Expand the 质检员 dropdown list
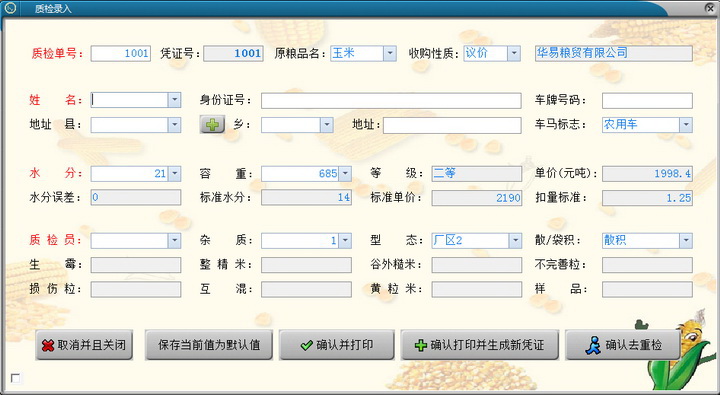This screenshot has width=720, height=395. tap(174, 240)
